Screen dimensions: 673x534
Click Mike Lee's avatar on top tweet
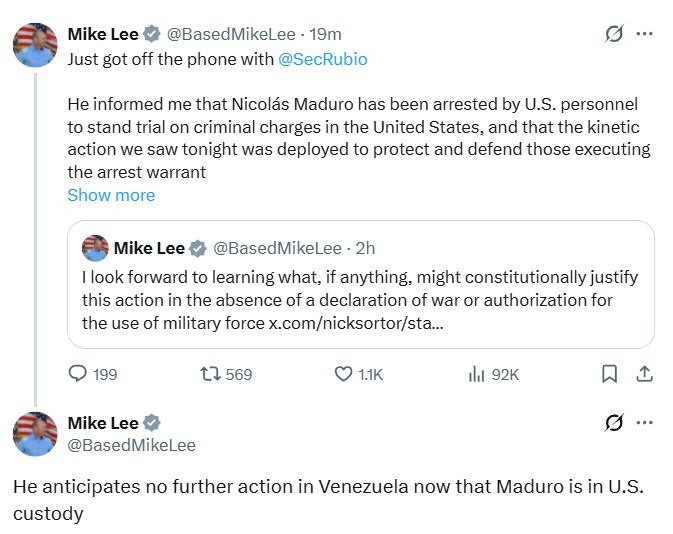click(35, 45)
